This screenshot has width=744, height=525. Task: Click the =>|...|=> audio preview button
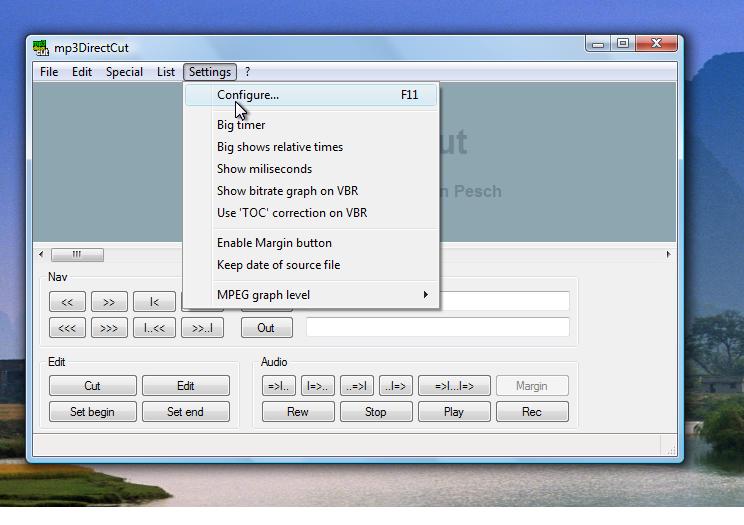454,386
